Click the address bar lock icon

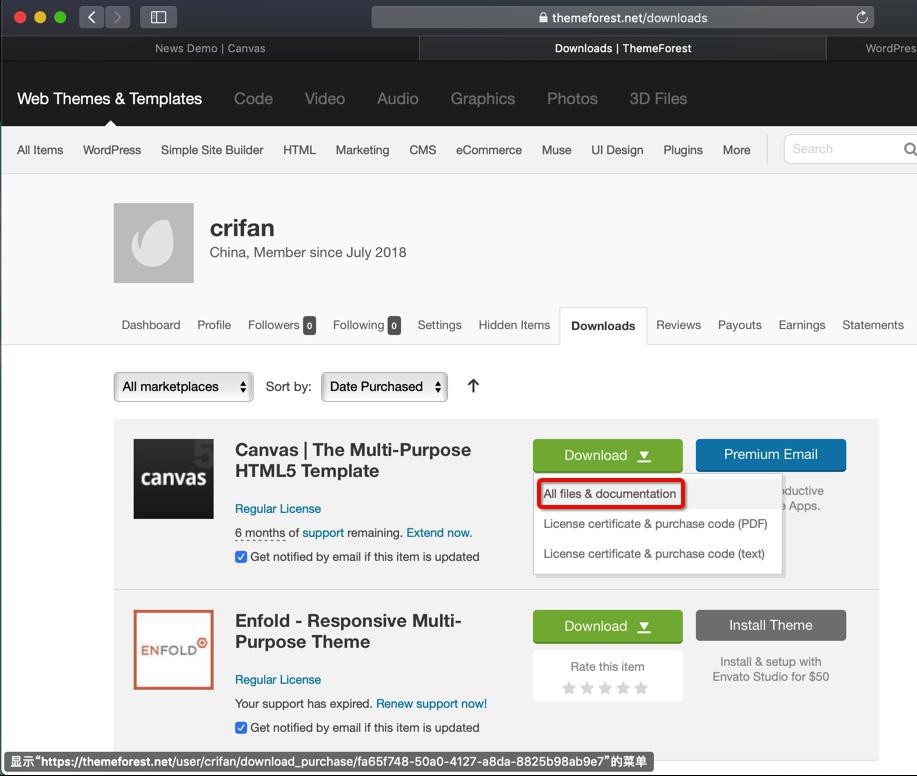click(x=543, y=18)
